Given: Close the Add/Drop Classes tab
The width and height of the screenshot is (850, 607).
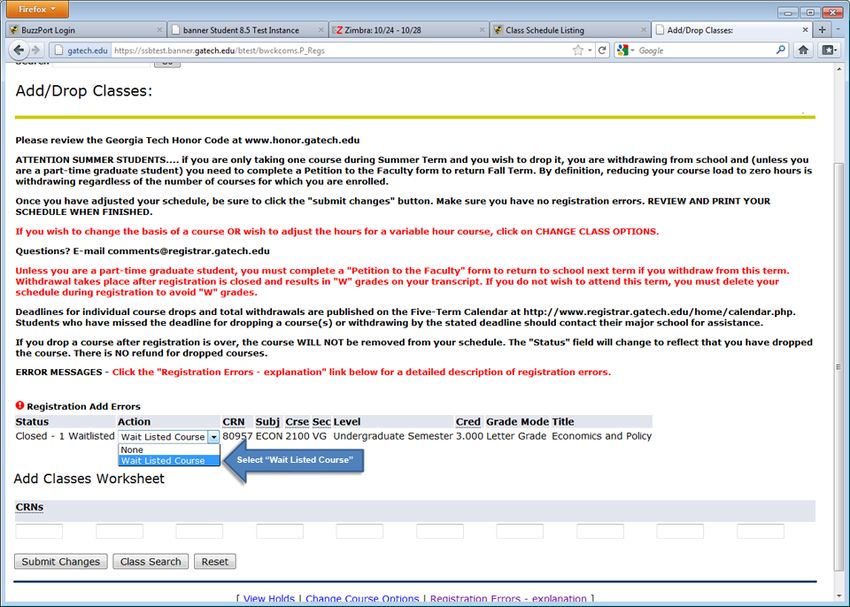Looking at the screenshot, I should coord(805,30).
